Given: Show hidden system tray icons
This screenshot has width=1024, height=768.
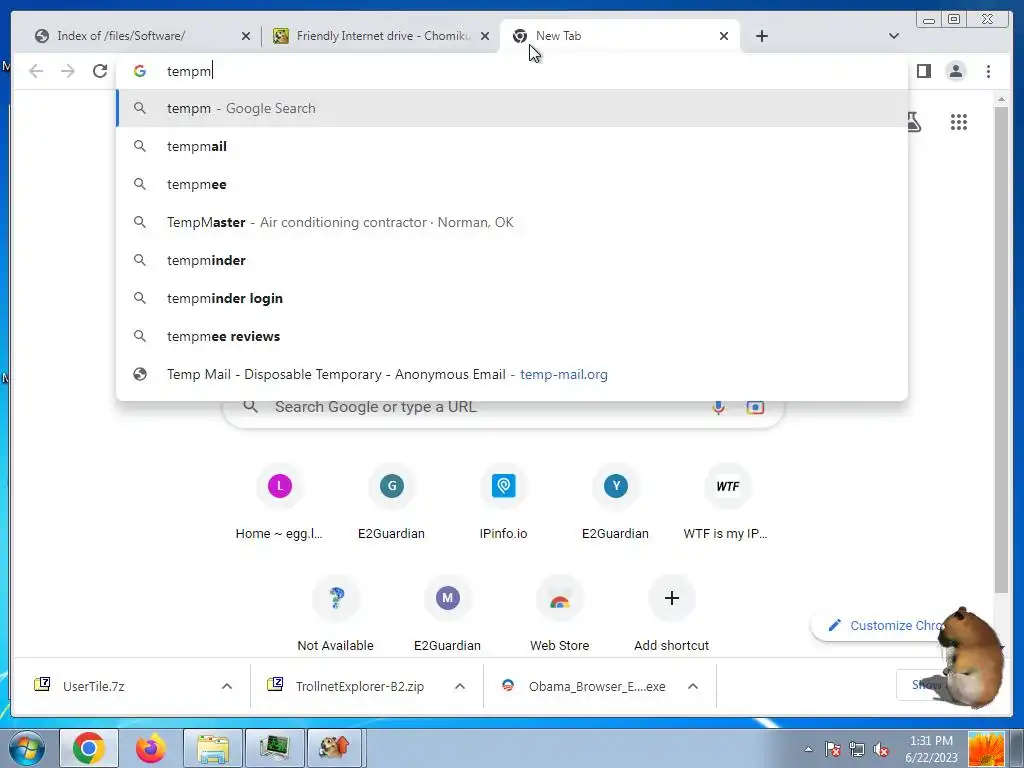Looking at the screenshot, I should coord(808,749).
